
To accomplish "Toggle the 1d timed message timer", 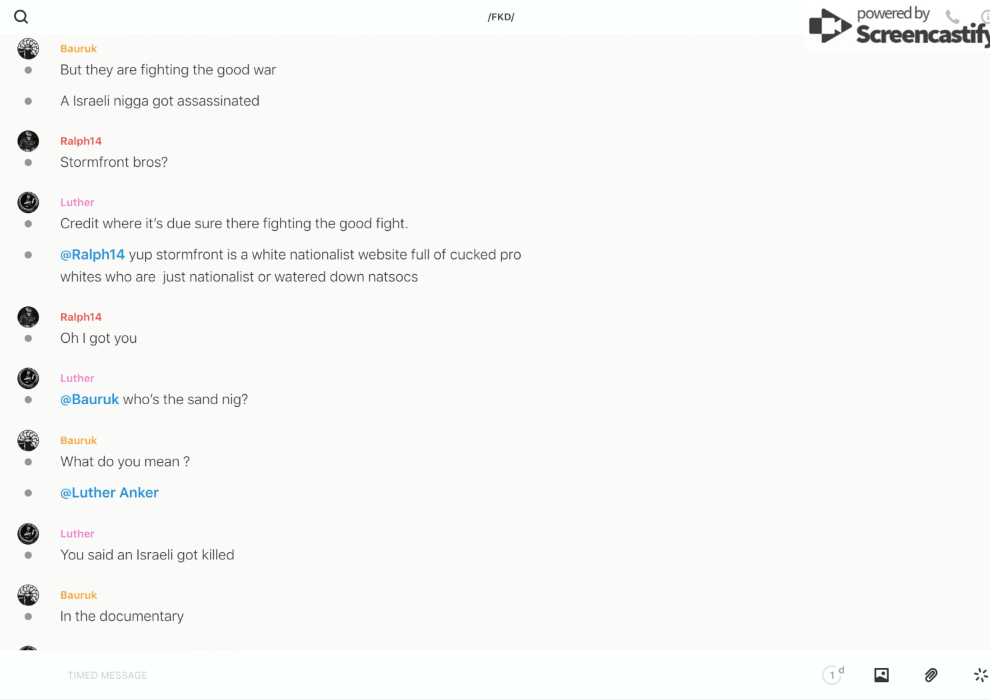I will [832, 675].
